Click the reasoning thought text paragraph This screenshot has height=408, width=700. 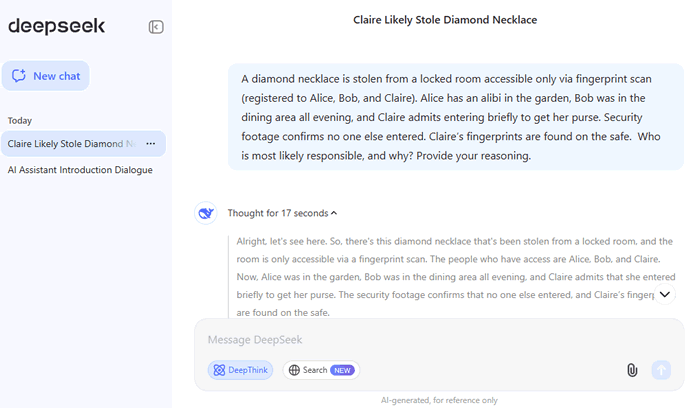450,269
